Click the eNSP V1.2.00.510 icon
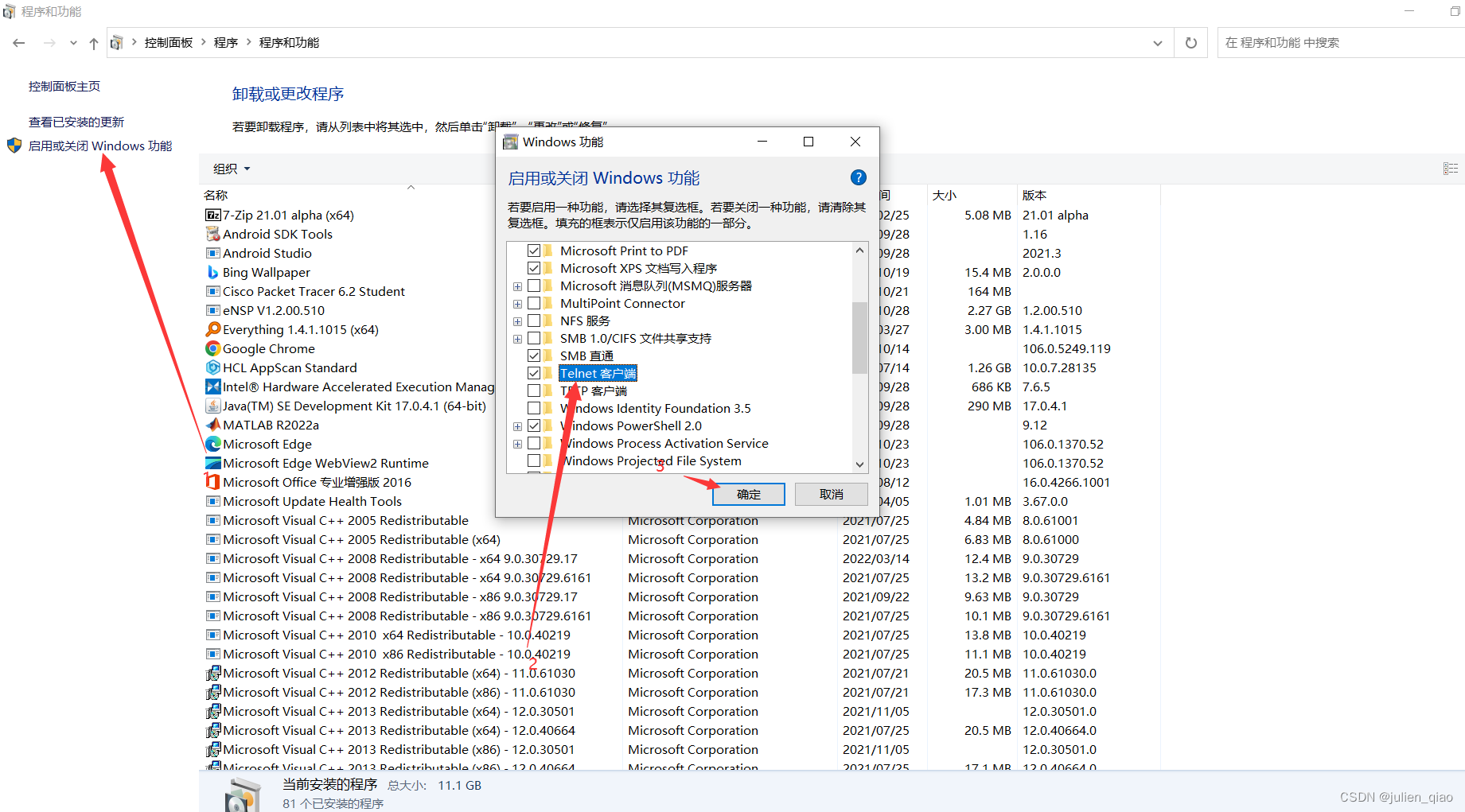1465x812 pixels. (212, 310)
